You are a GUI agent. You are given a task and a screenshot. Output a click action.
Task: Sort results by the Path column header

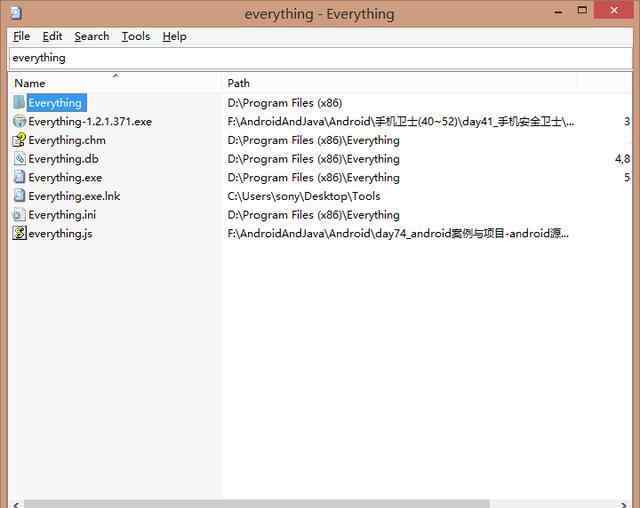[x=400, y=83]
